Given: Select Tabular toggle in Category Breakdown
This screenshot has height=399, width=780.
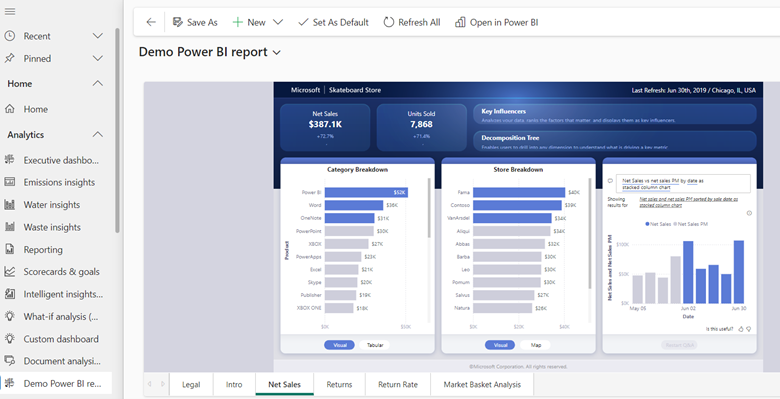Looking at the screenshot, I should (x=375, y=345).
